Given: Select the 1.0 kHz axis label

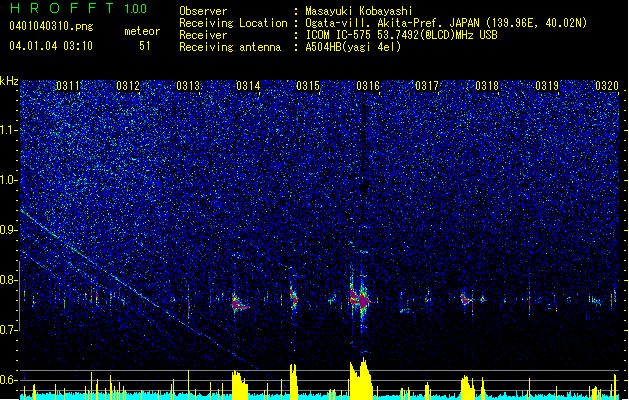Looking at the screenshot, I should point(9,180).
